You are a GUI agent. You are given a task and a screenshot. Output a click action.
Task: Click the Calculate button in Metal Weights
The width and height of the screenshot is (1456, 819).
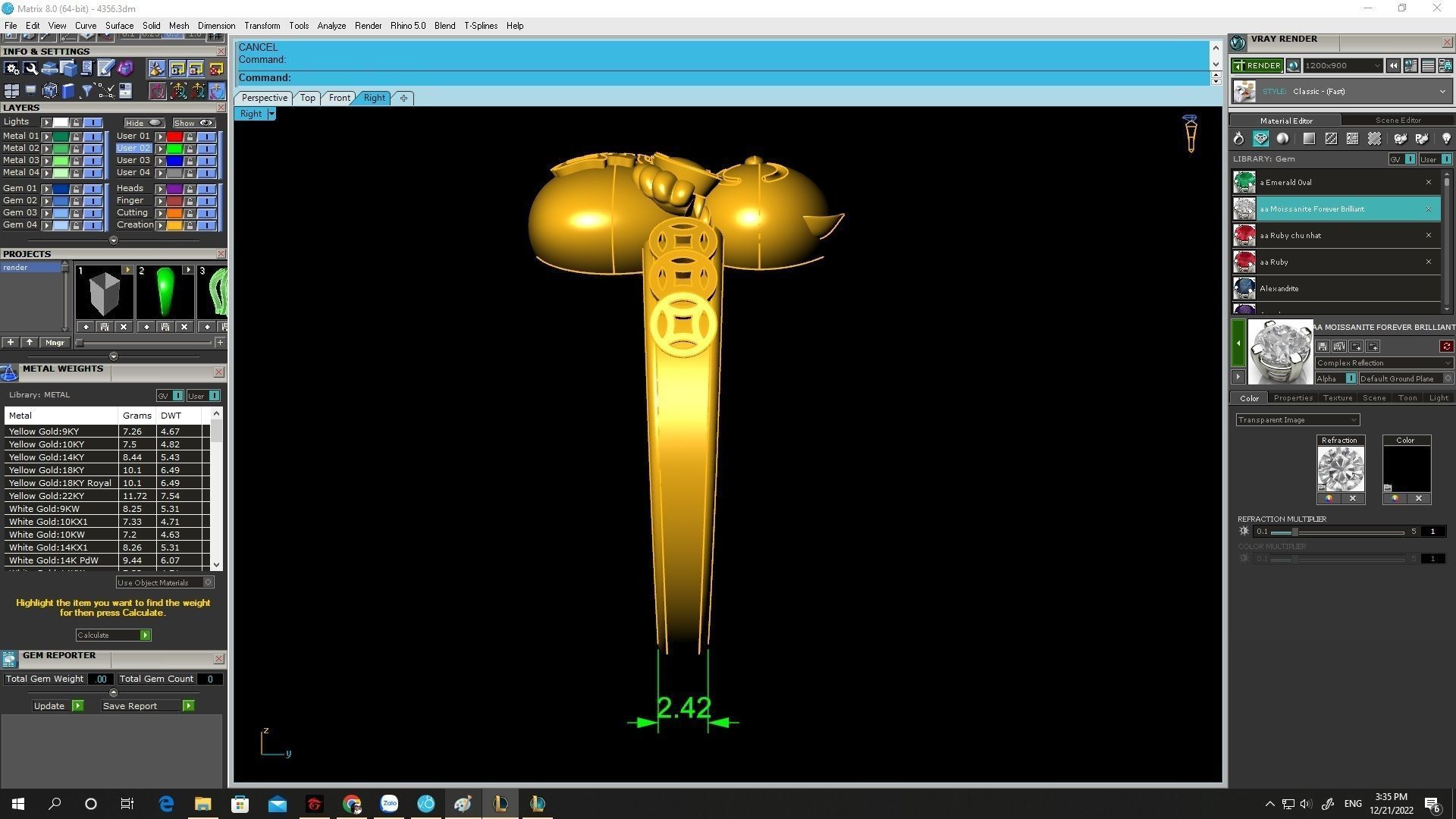click(113, 635)
